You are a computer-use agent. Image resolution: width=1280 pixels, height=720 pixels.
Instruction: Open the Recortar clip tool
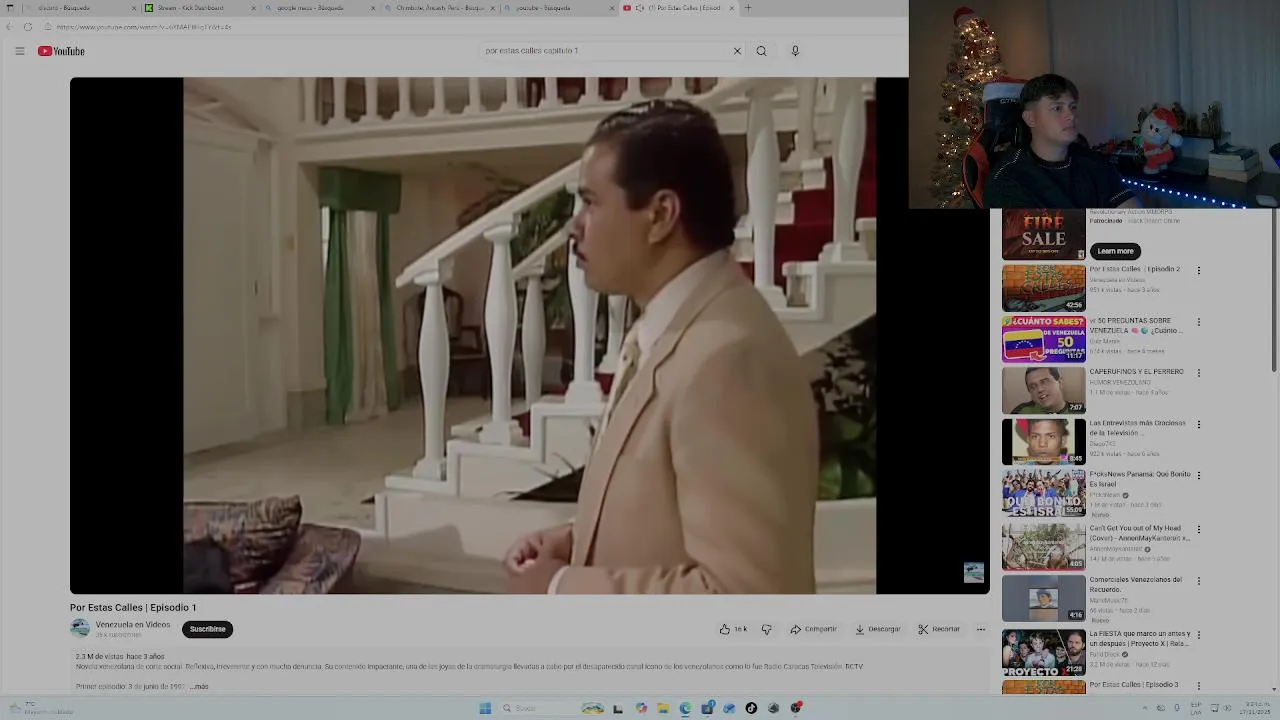point(939,629)
